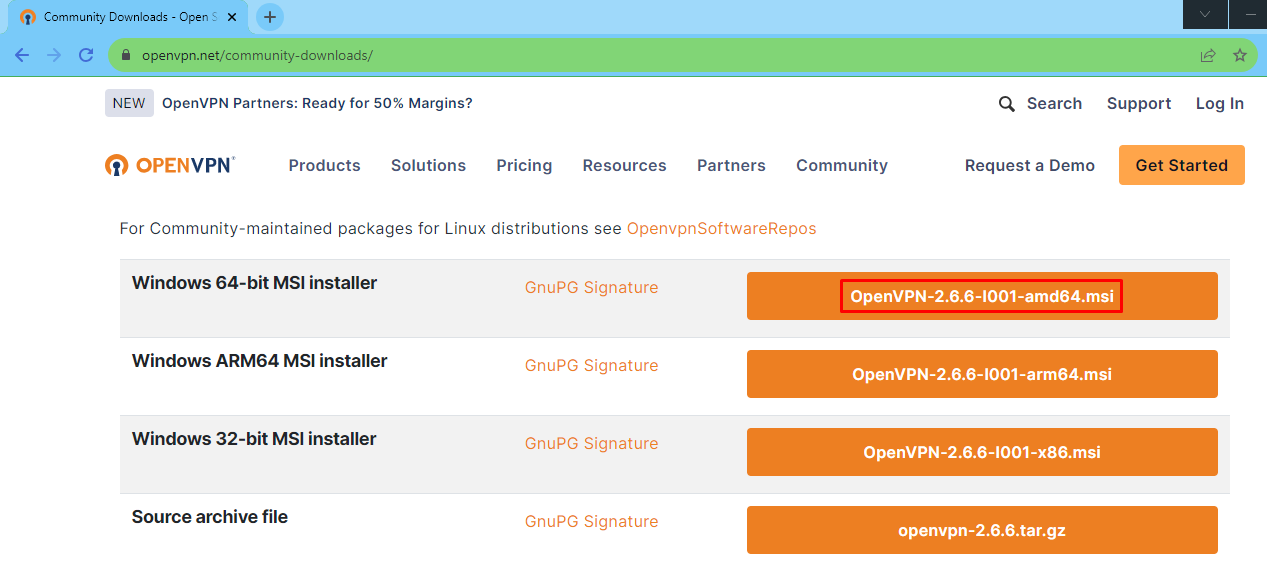
Task: Open the Support link
Action: (1139, 104)
